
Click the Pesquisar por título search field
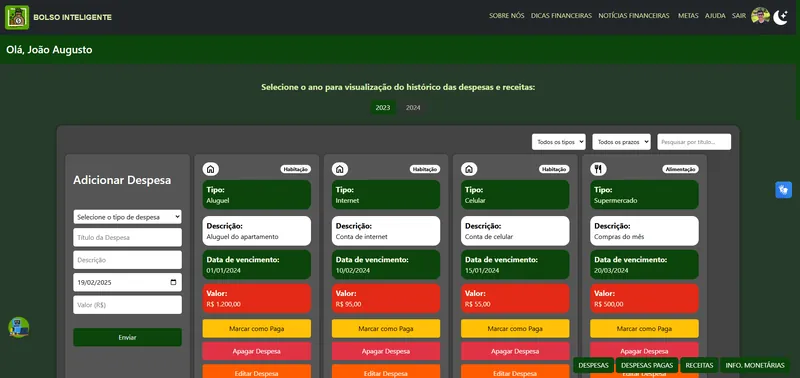pyautogui.click(x=694, y=142)
